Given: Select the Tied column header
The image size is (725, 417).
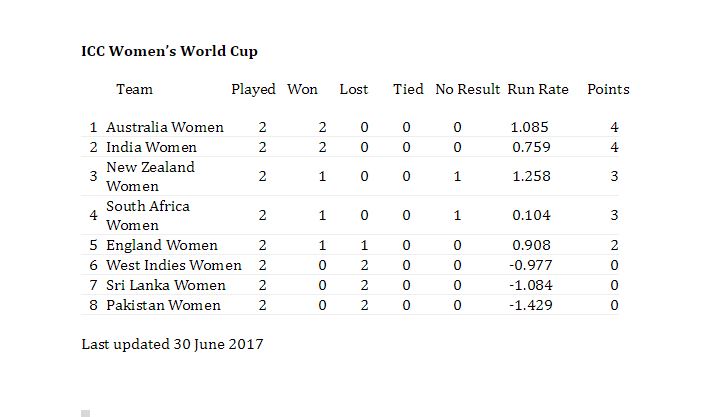Looking at the screenshot, I should coord(408,89).
